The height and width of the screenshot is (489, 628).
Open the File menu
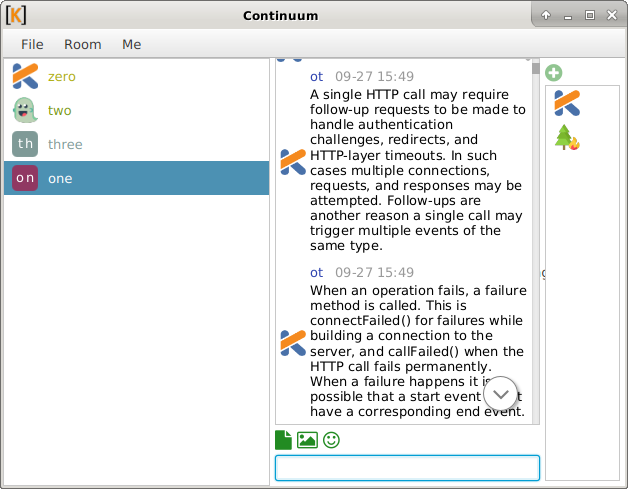[x=33, y=44]
